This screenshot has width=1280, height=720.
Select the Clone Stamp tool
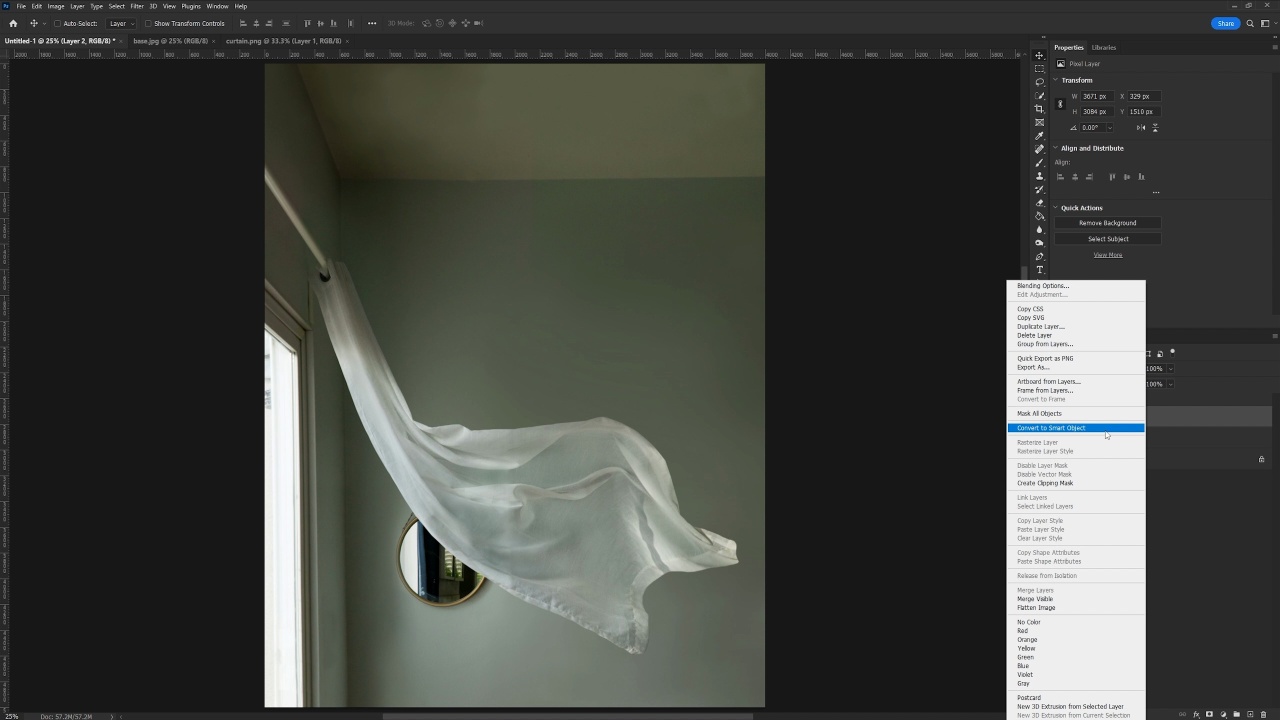[x=1040, y=176]
